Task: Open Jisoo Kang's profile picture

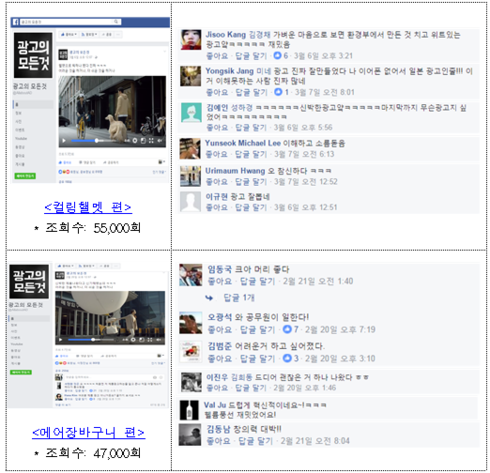Action: [191, 40]
